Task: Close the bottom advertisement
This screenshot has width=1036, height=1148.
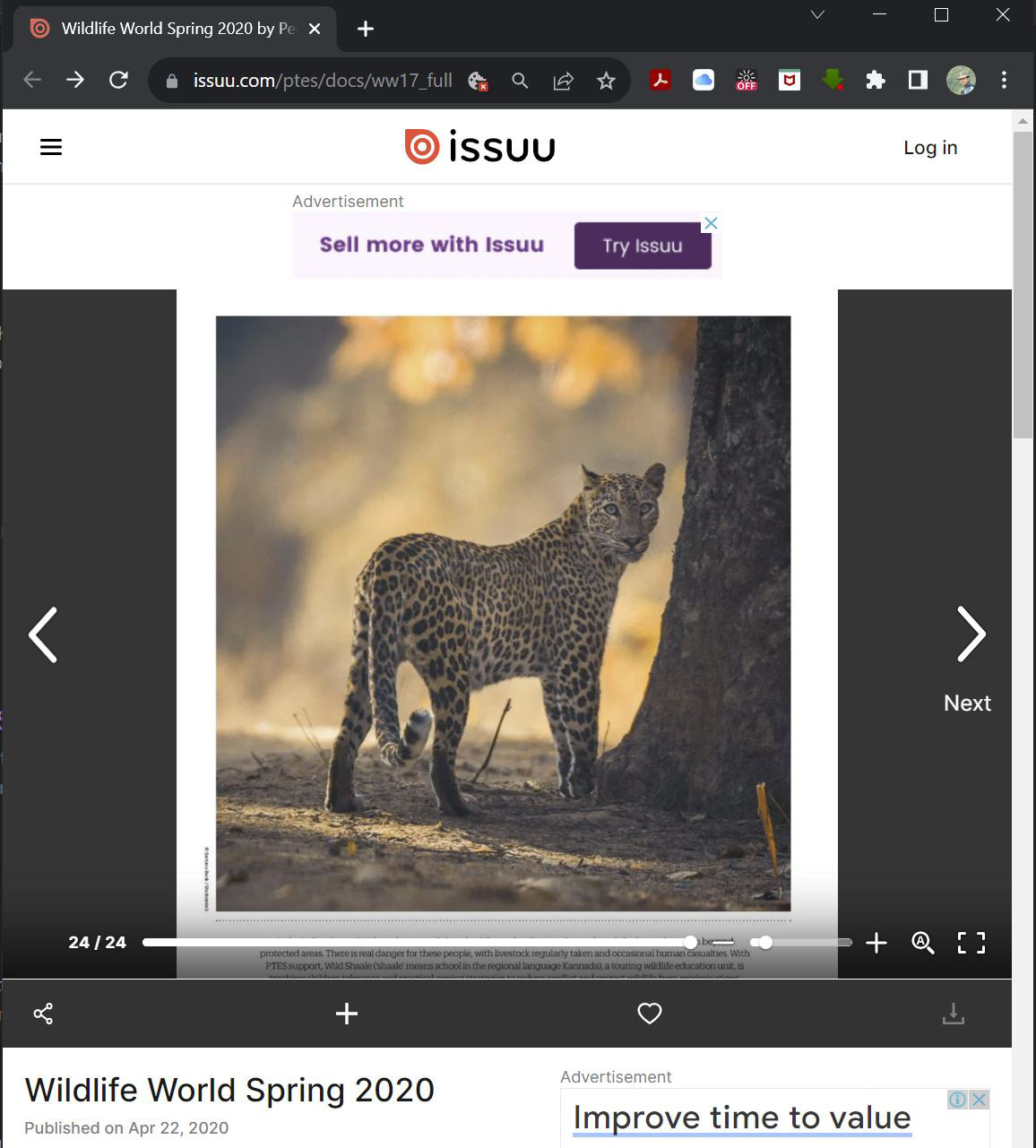Action: pos(980,1099)
